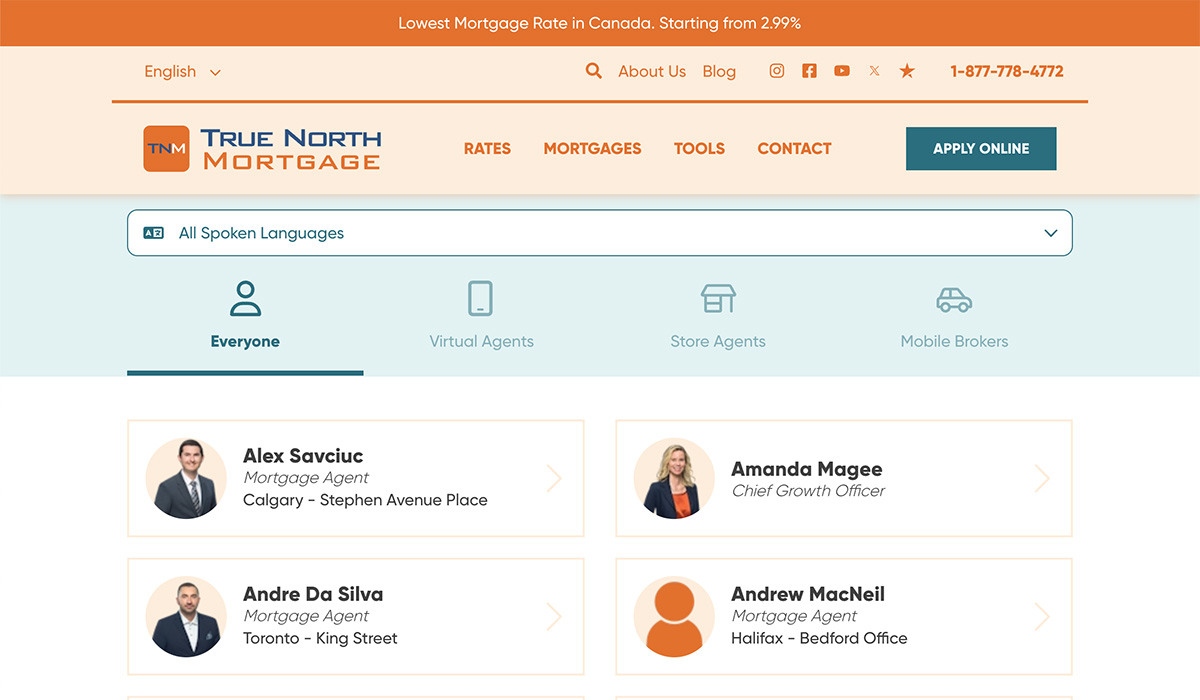Click Andre Da Silva's profile photo
1200x700 pixels.
(186, 617)
